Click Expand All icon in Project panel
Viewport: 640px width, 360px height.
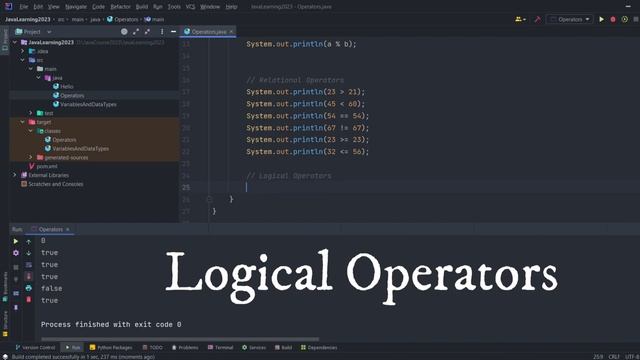click(136, 31)
